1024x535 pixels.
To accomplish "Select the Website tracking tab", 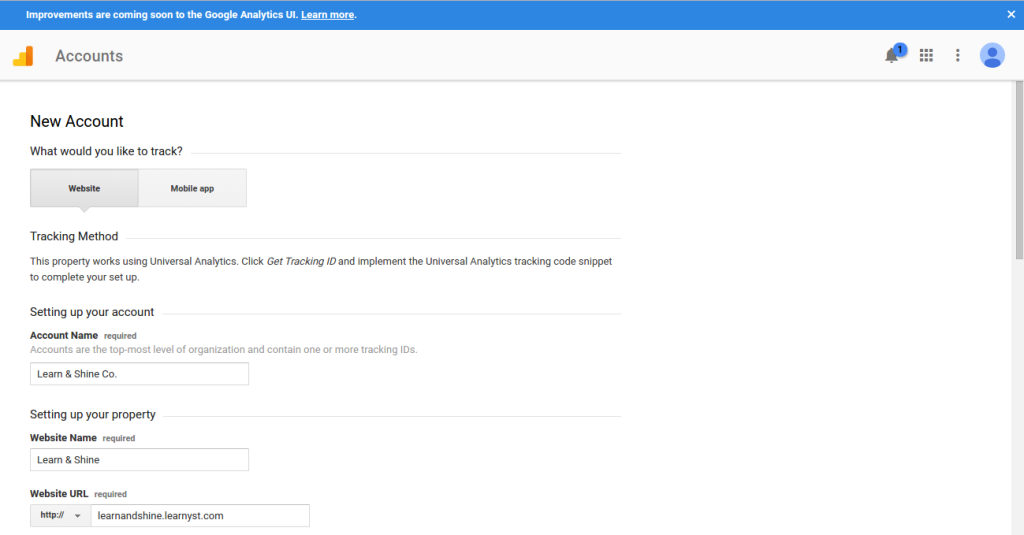I will [x=84, y=188].
